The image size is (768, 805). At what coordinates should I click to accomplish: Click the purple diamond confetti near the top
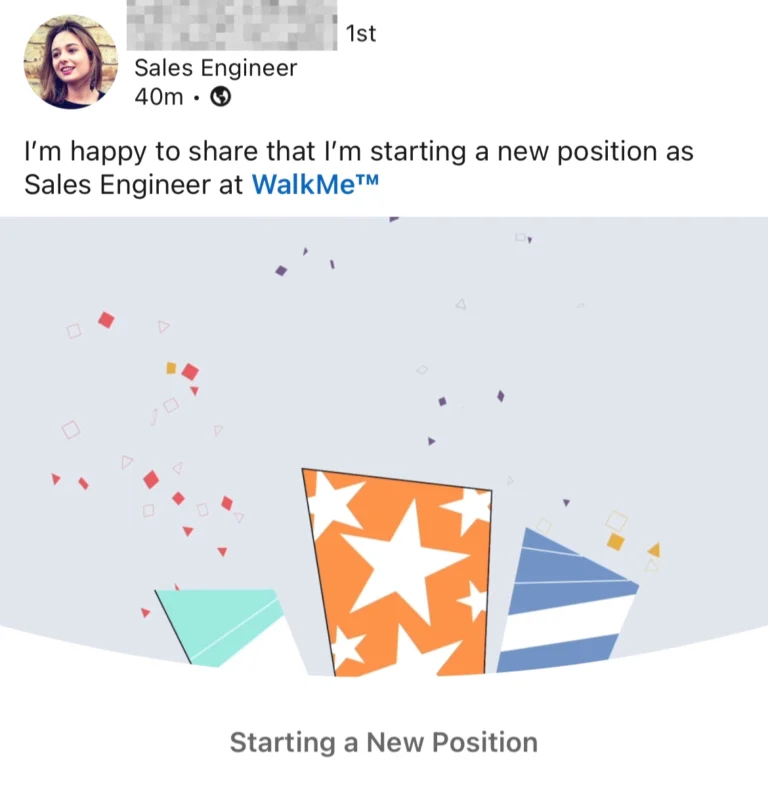[x=281, y=271]
